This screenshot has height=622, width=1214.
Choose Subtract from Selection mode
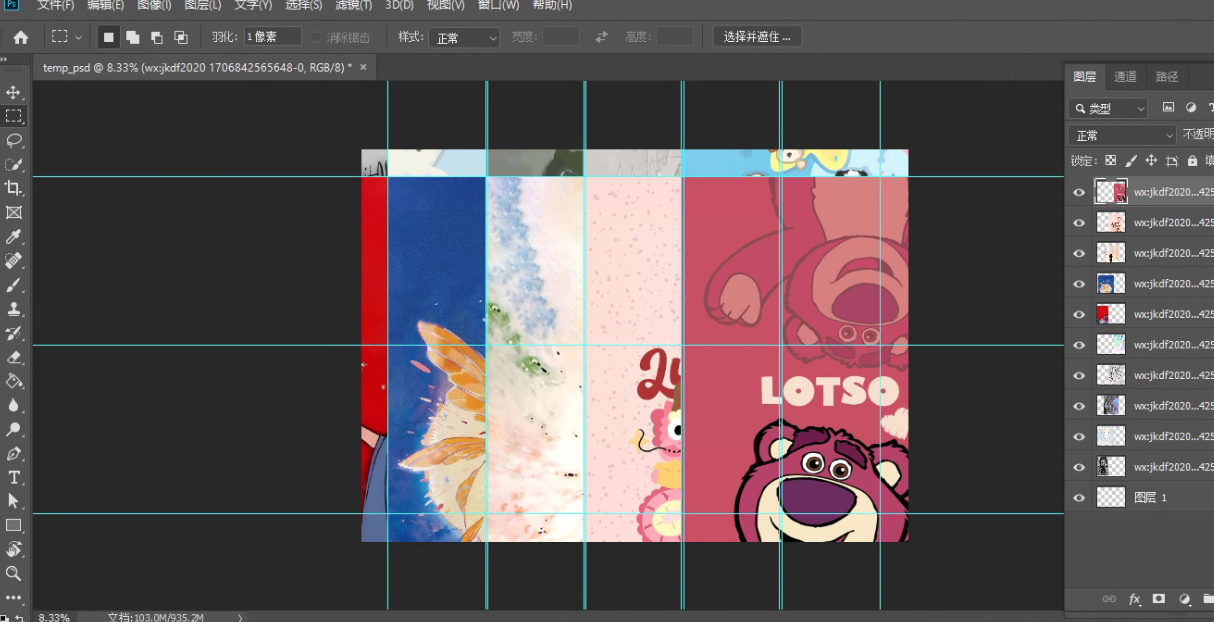click(156, 37)
